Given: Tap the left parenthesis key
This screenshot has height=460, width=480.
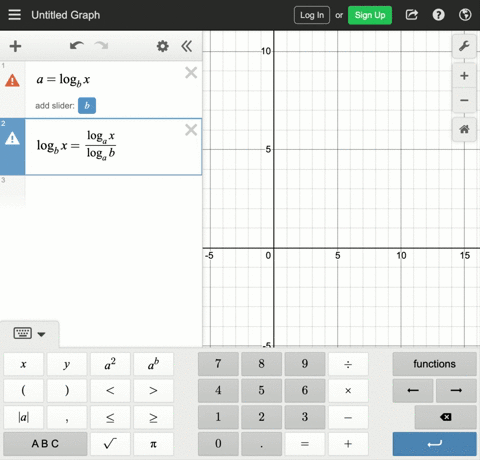Looking at the screenshot, I should [23, 390].
